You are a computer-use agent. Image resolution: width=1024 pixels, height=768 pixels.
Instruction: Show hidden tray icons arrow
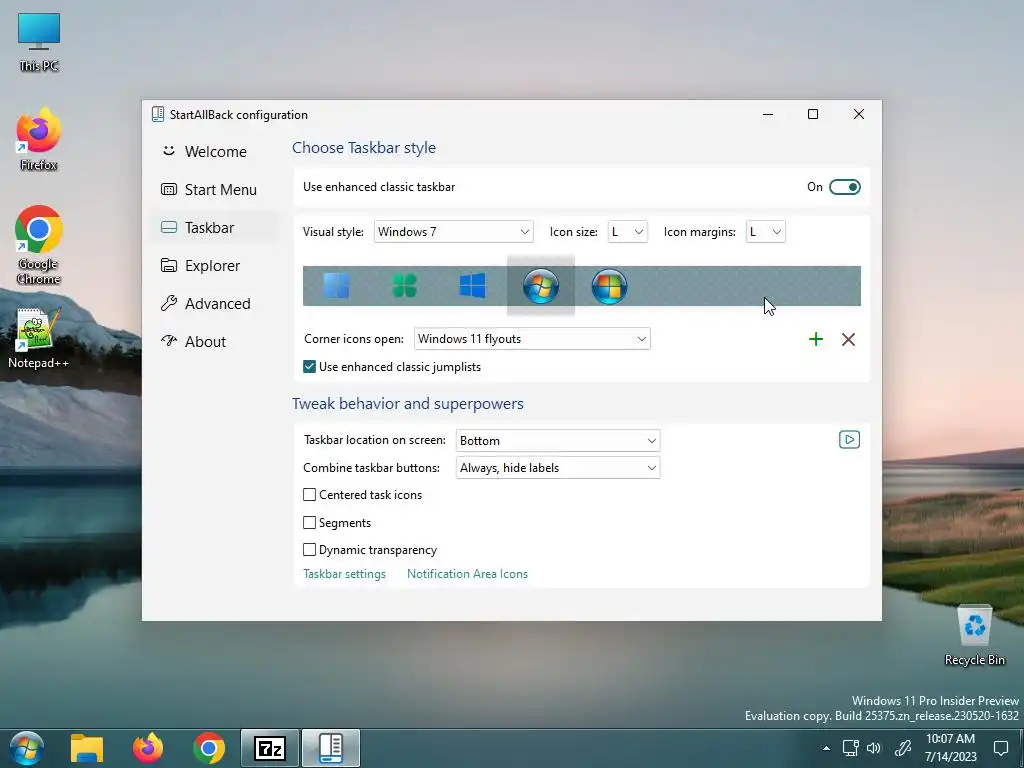coord(826,748)
